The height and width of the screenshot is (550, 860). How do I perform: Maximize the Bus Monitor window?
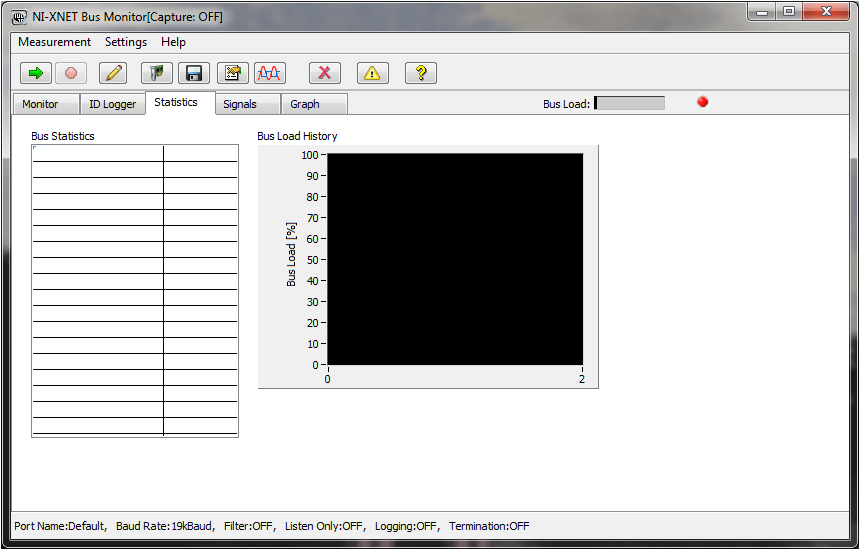[x=789, y=12]
